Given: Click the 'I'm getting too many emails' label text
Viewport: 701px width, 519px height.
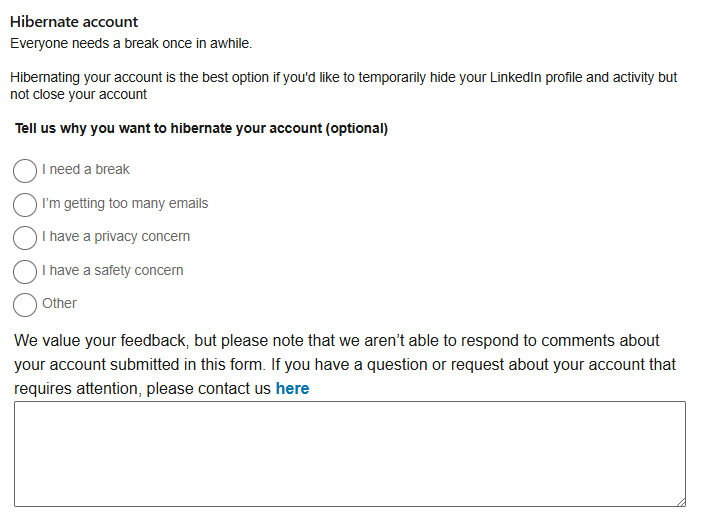Looking at the screenshot, I should pos(125,203).
